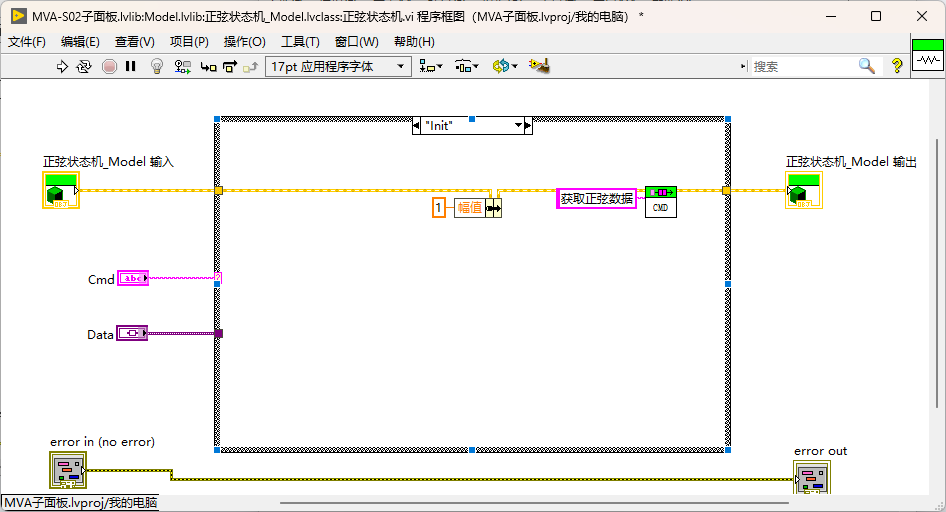Open the 编辑(E) menu
Viewport: 946px width, 512px height.
[x=80, y=42]
